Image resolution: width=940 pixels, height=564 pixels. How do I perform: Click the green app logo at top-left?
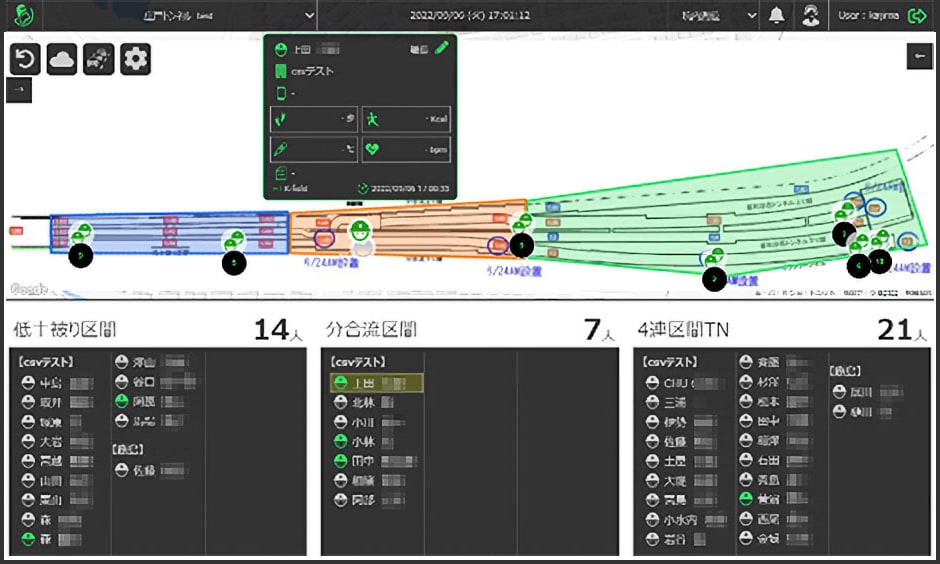pos(24,16)
